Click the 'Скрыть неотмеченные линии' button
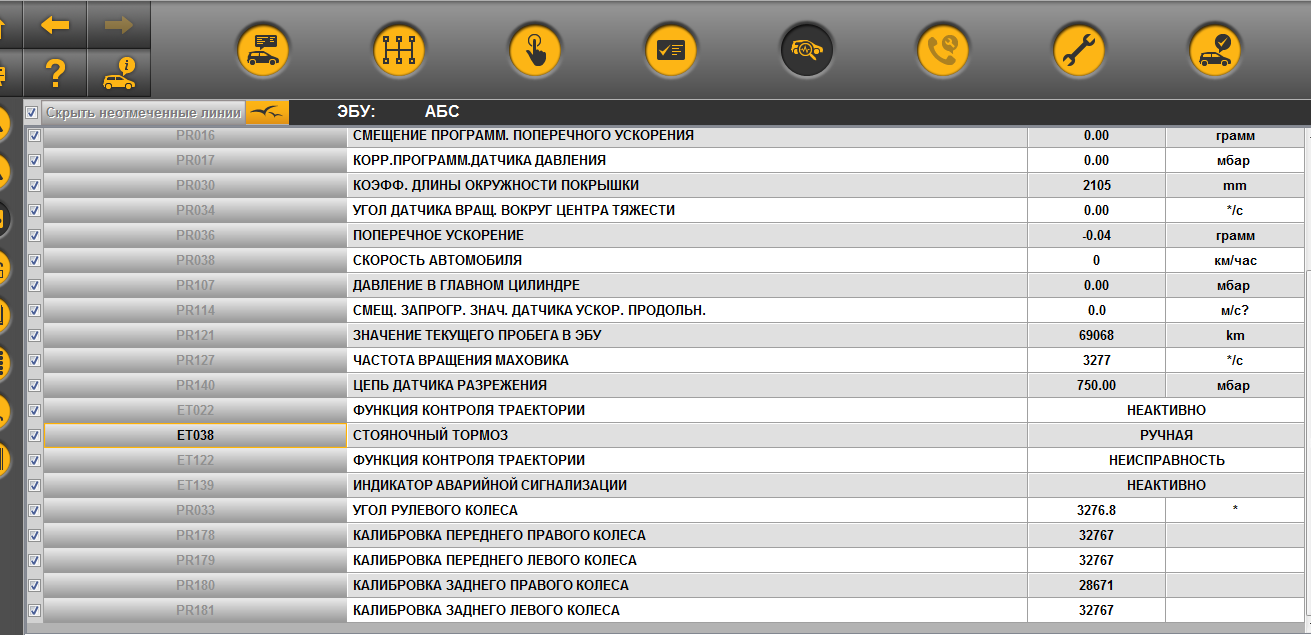Screen dimensions: 1311x635 click(x=143, y=112)
